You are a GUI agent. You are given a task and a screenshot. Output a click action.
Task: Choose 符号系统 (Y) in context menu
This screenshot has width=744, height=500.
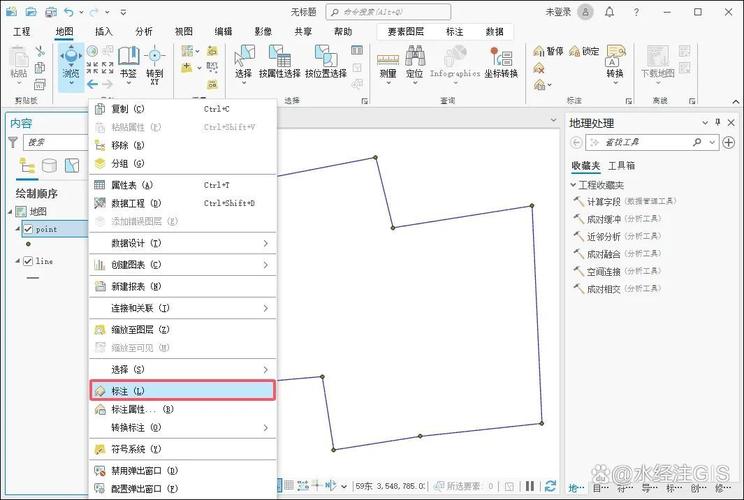183,449
